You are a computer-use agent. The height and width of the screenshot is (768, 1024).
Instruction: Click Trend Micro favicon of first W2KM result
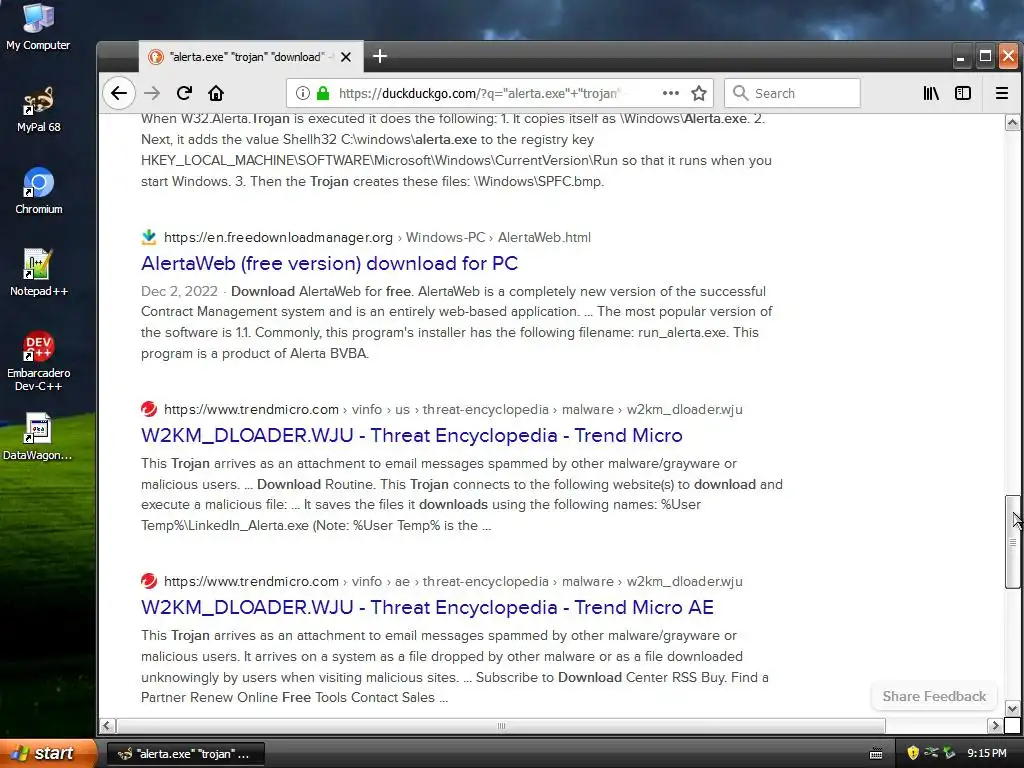tap(149, 409)
